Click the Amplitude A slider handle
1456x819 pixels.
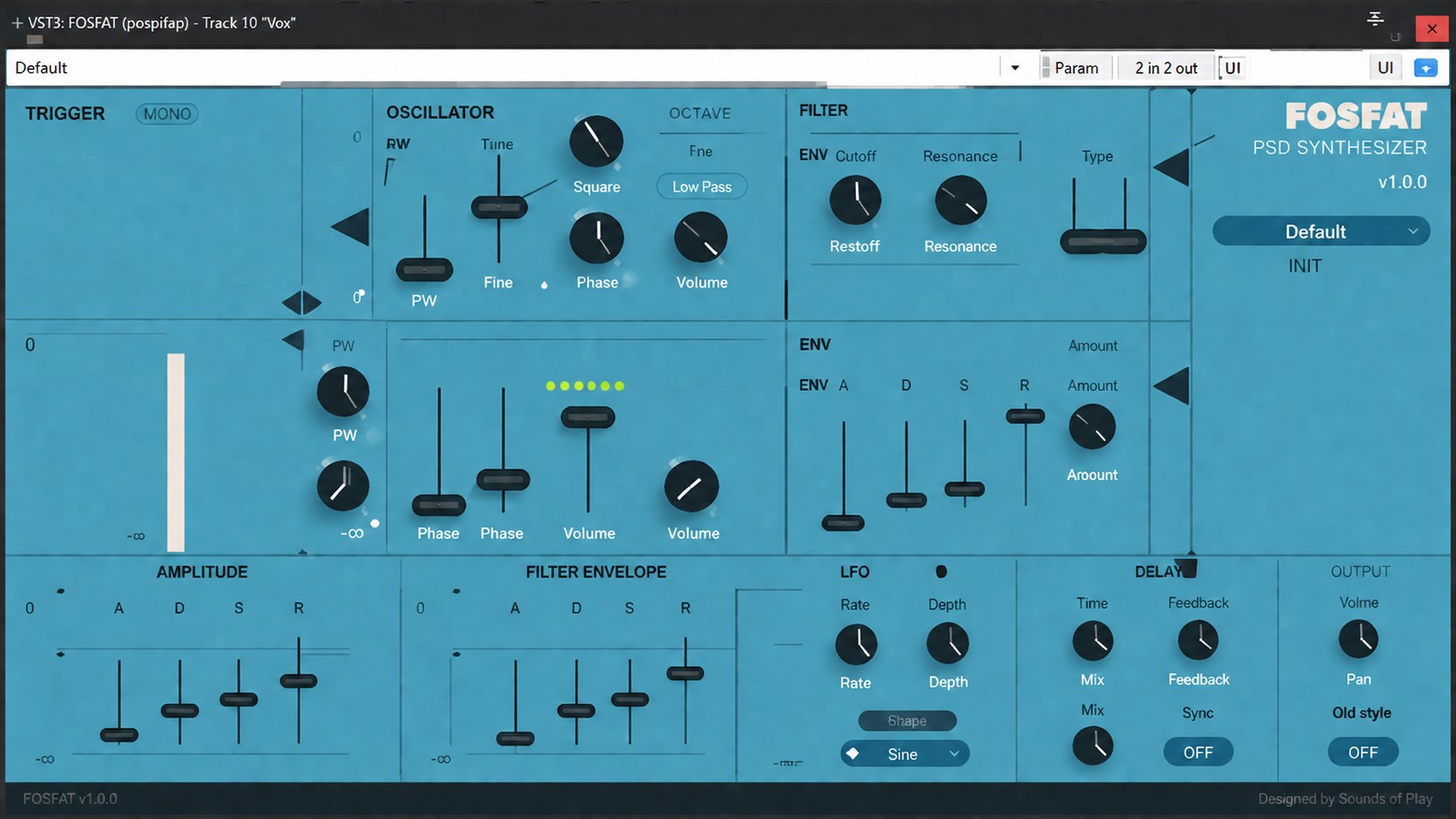point(119,735)
